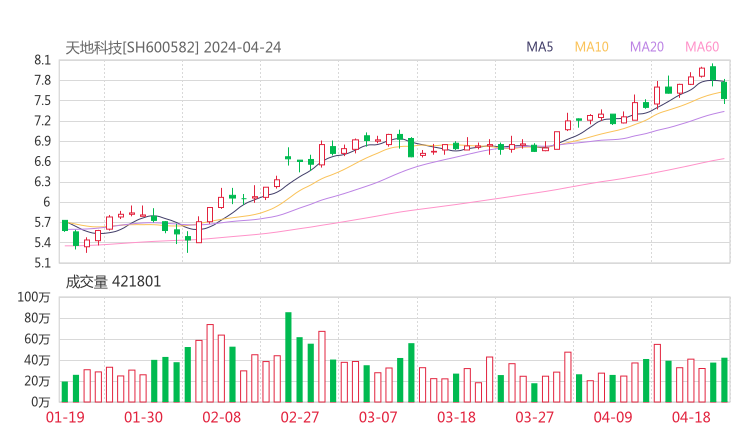Screen dimensions: 740x440
Task: Click the 5.7 price axis label
Action: point(42,222)
